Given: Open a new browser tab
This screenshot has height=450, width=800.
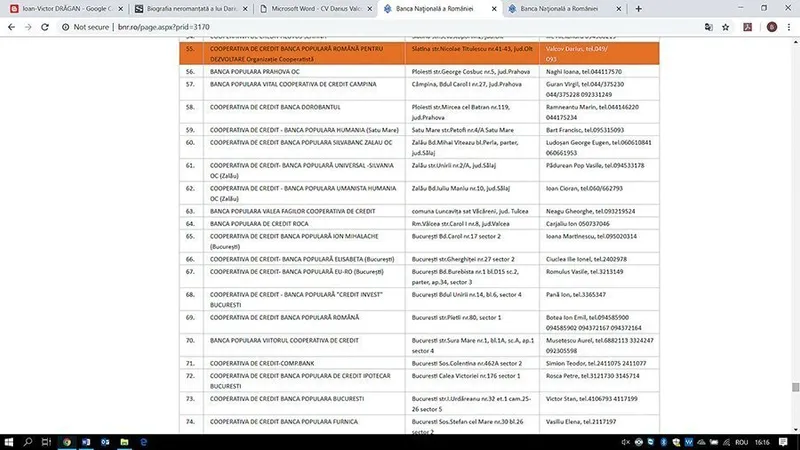Looking at the screenshot, I should coord(638,9).
